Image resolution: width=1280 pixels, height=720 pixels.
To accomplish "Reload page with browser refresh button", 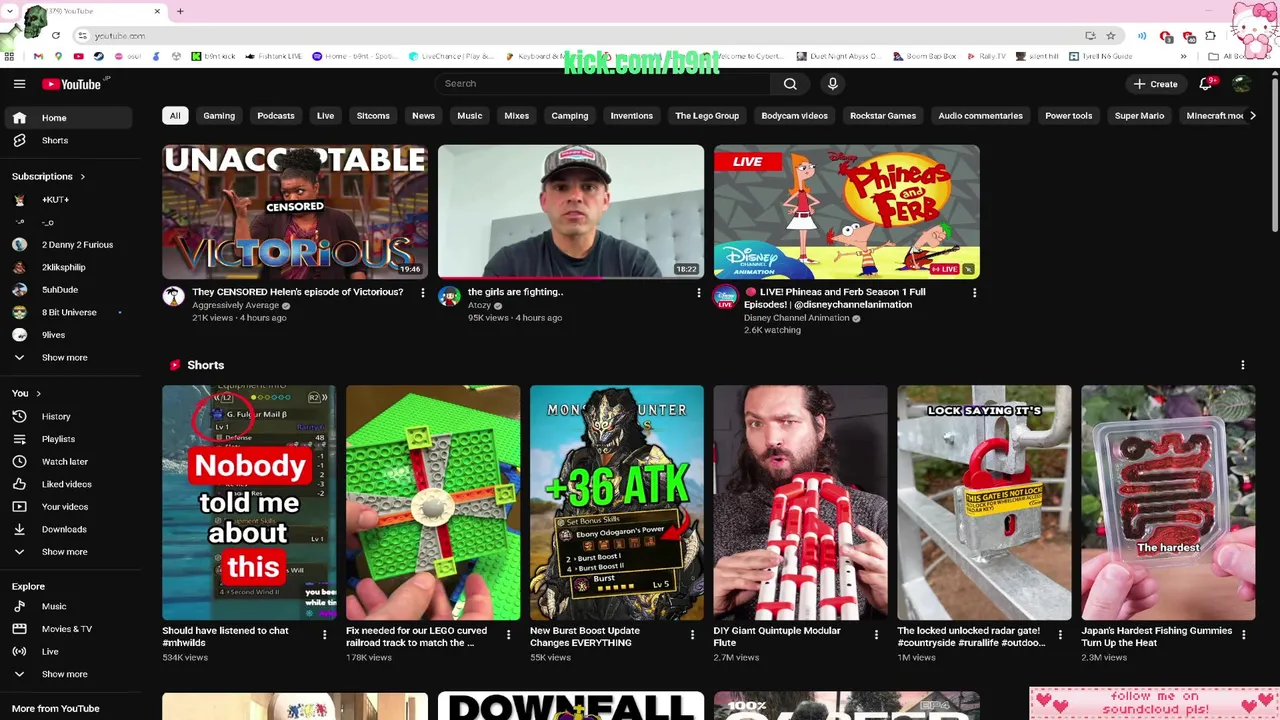I will tap(55, 36).
